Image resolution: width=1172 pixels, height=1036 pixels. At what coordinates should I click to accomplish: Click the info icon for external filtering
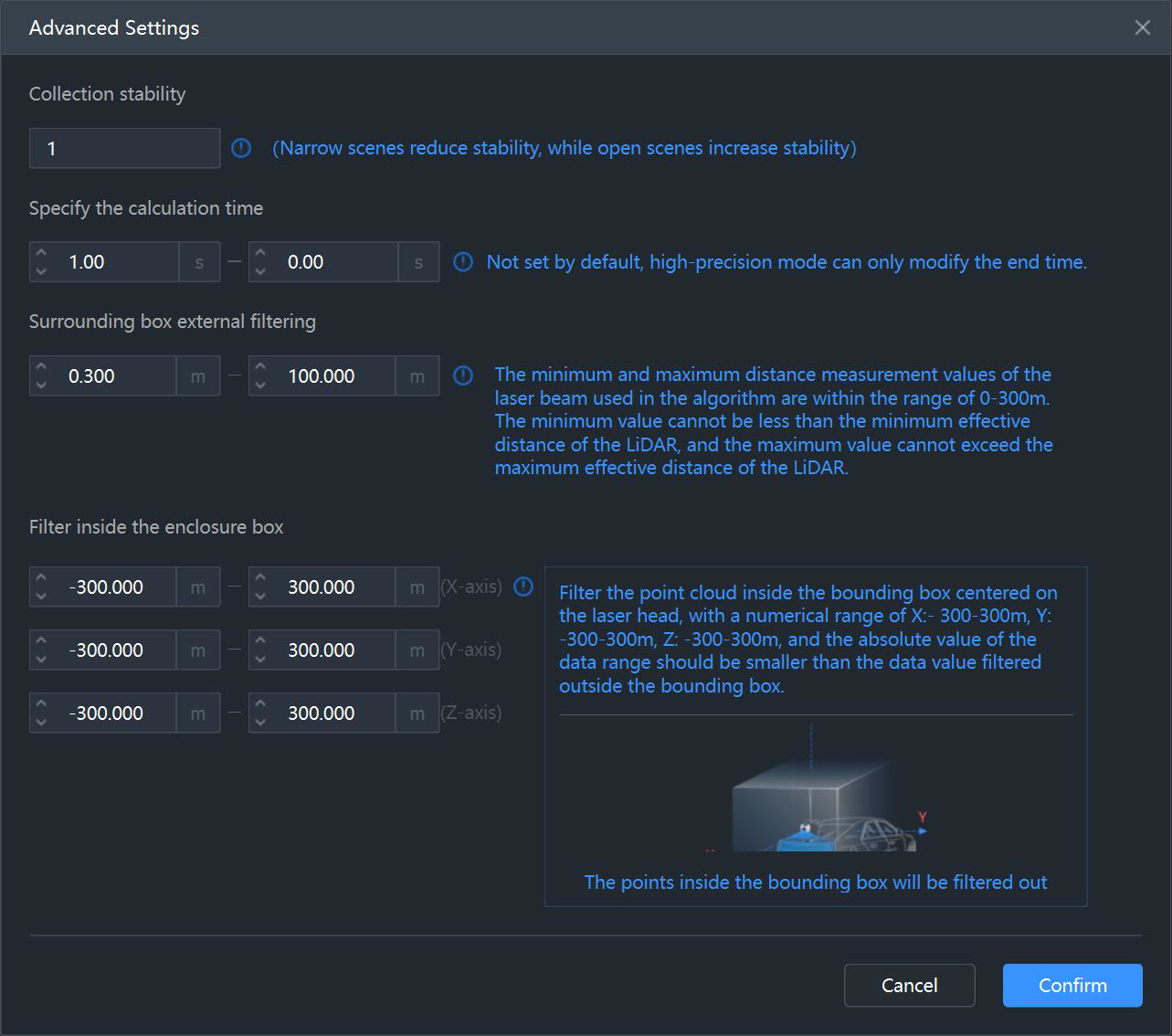[x=463, y=375]
